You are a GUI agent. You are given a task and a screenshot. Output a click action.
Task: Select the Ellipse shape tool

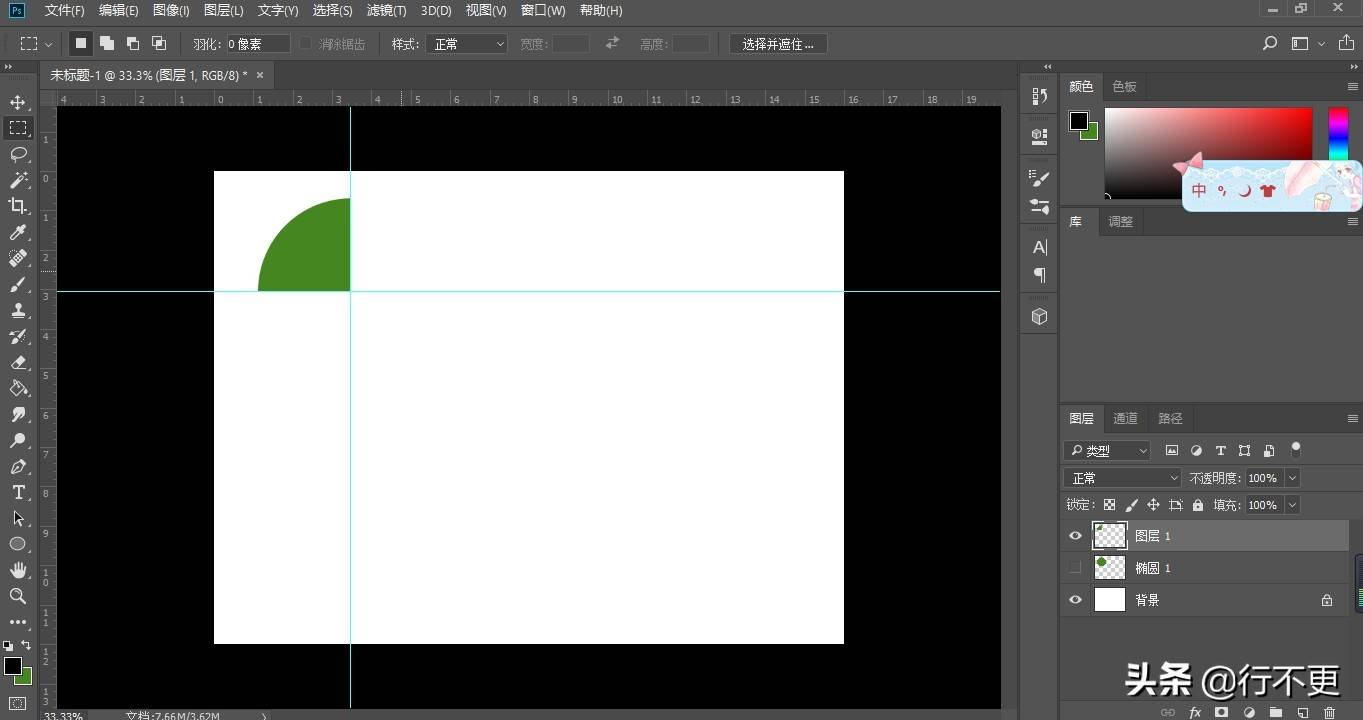click(x=18, y=544)
